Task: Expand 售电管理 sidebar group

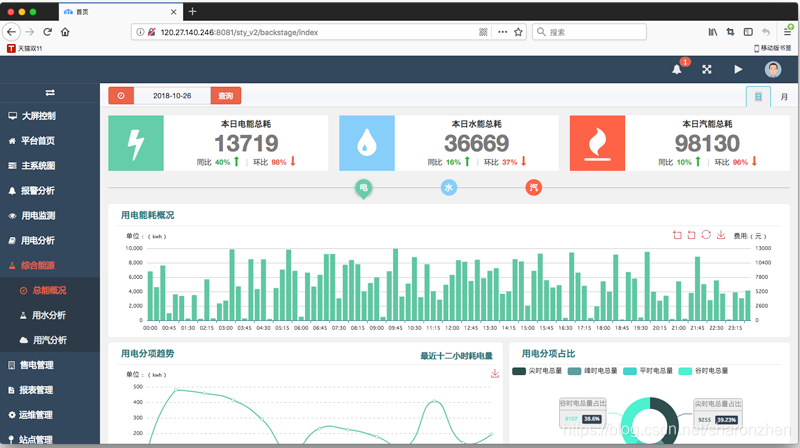Action: pos(50,365)
